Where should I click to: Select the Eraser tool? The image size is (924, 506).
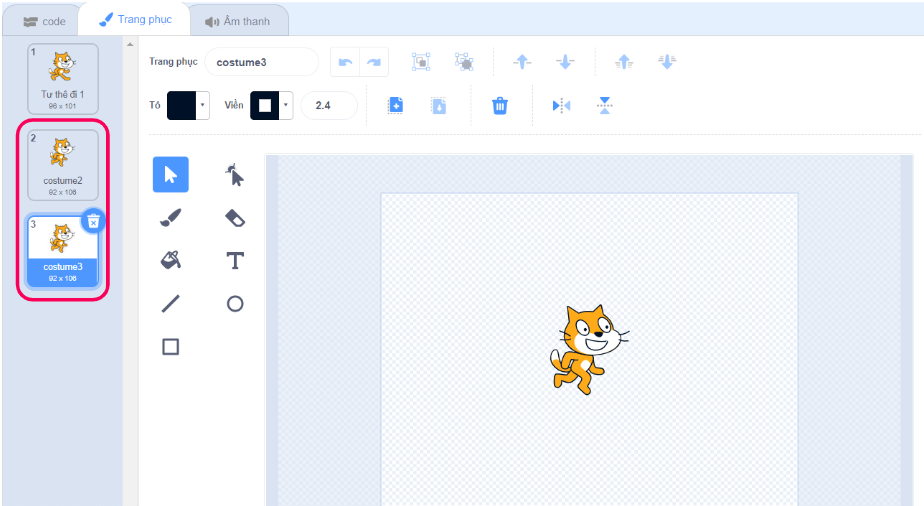click(235, 218)
